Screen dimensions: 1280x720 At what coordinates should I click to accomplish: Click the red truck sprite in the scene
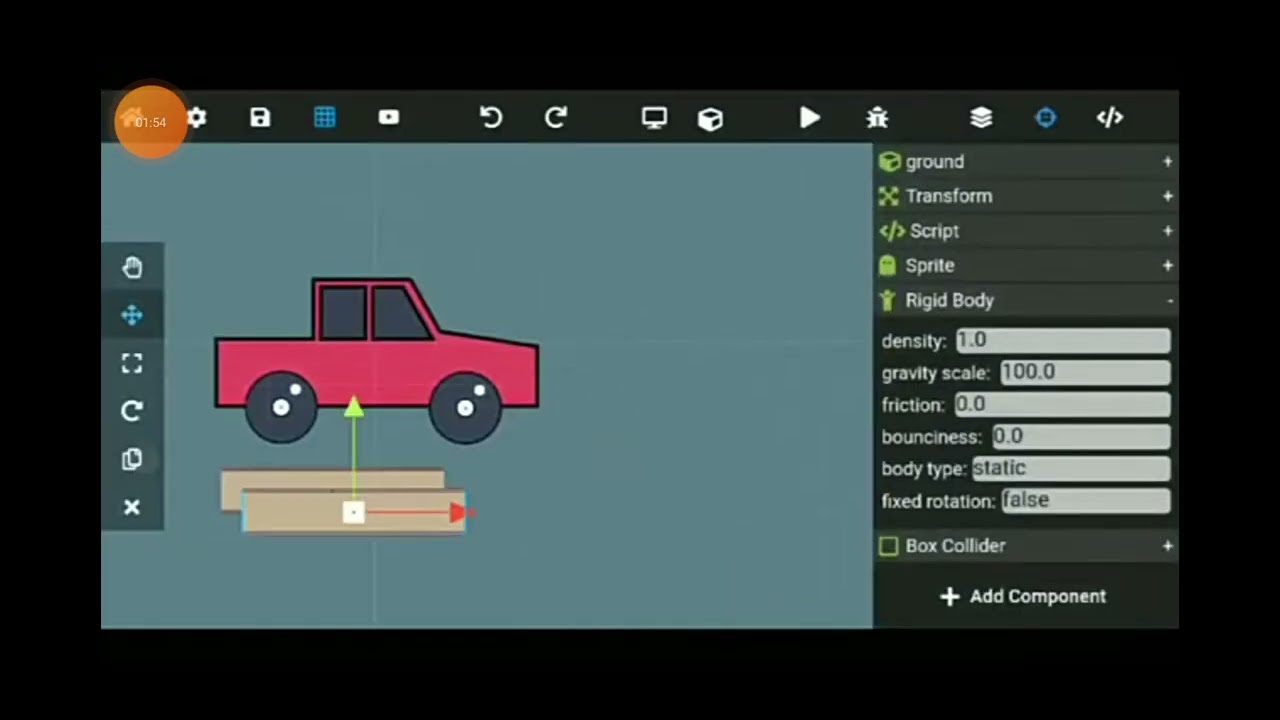click(376, 360)
